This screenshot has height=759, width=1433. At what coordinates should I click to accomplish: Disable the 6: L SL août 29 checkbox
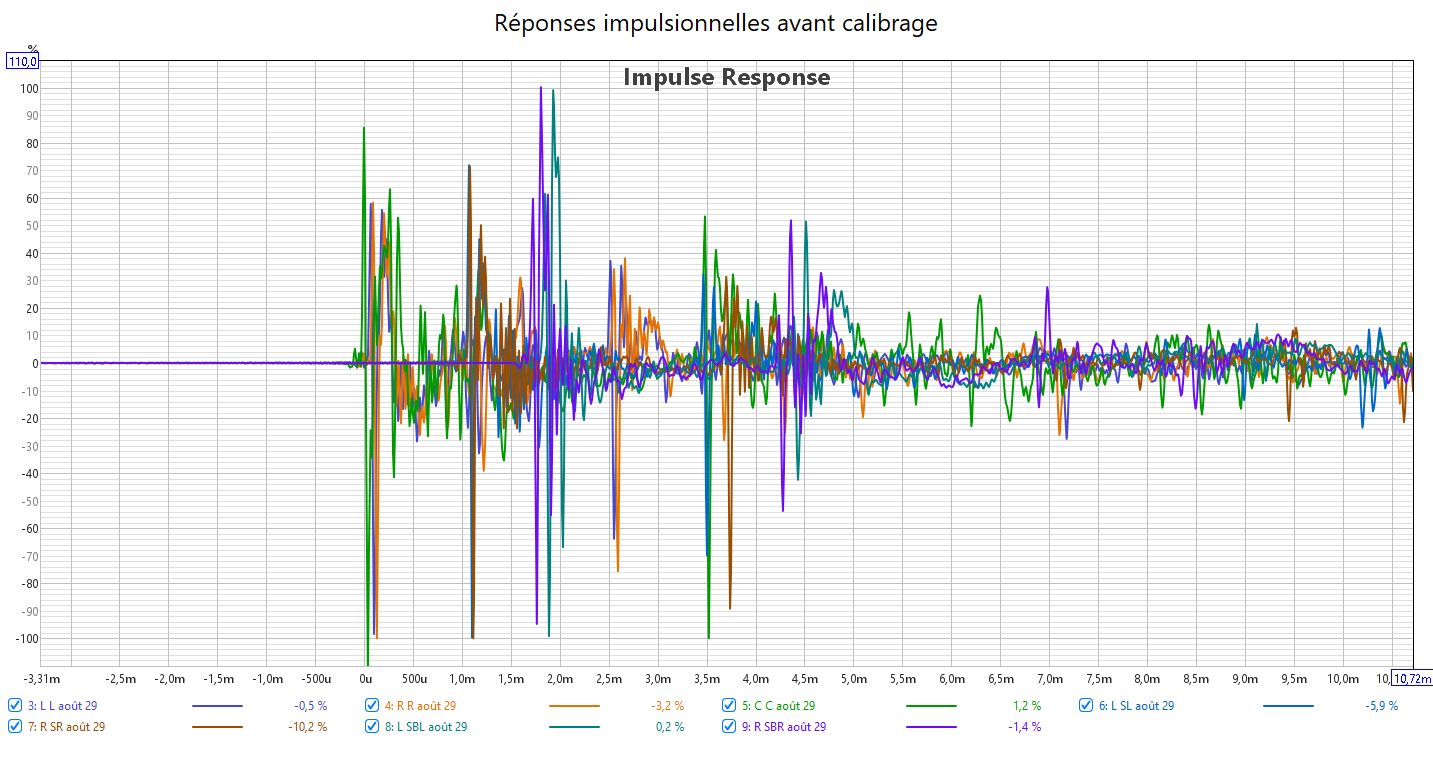[x=1086, y=705]
